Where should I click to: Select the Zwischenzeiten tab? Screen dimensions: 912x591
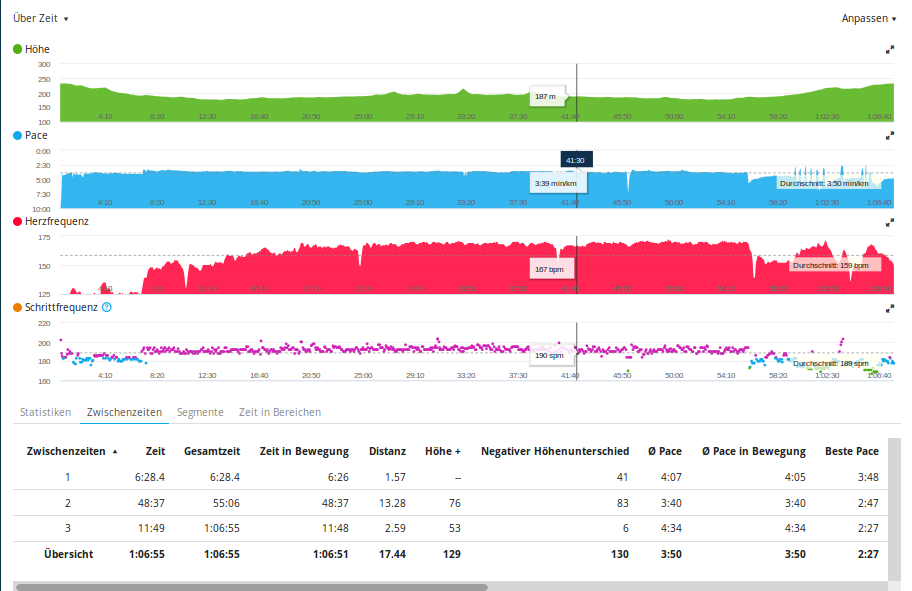pyautogui.click(x=124, y=412)
